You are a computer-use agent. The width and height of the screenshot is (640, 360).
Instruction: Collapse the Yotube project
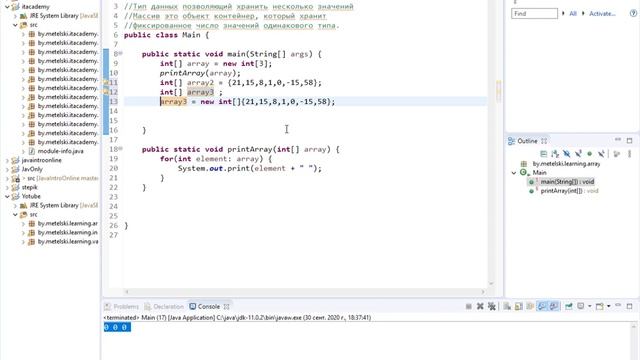[7, 196]
